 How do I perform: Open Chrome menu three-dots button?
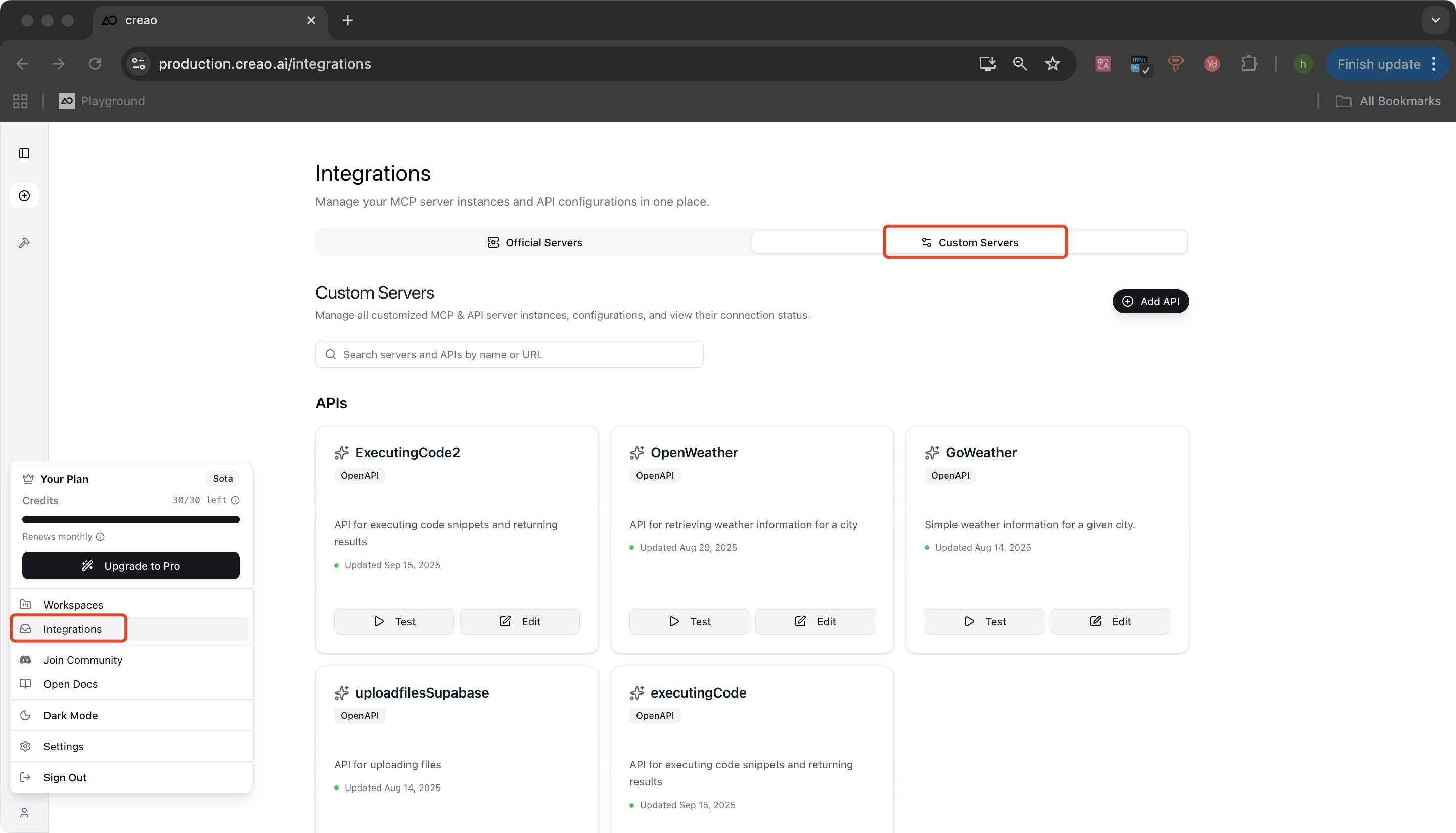[x=1434, y=64]
